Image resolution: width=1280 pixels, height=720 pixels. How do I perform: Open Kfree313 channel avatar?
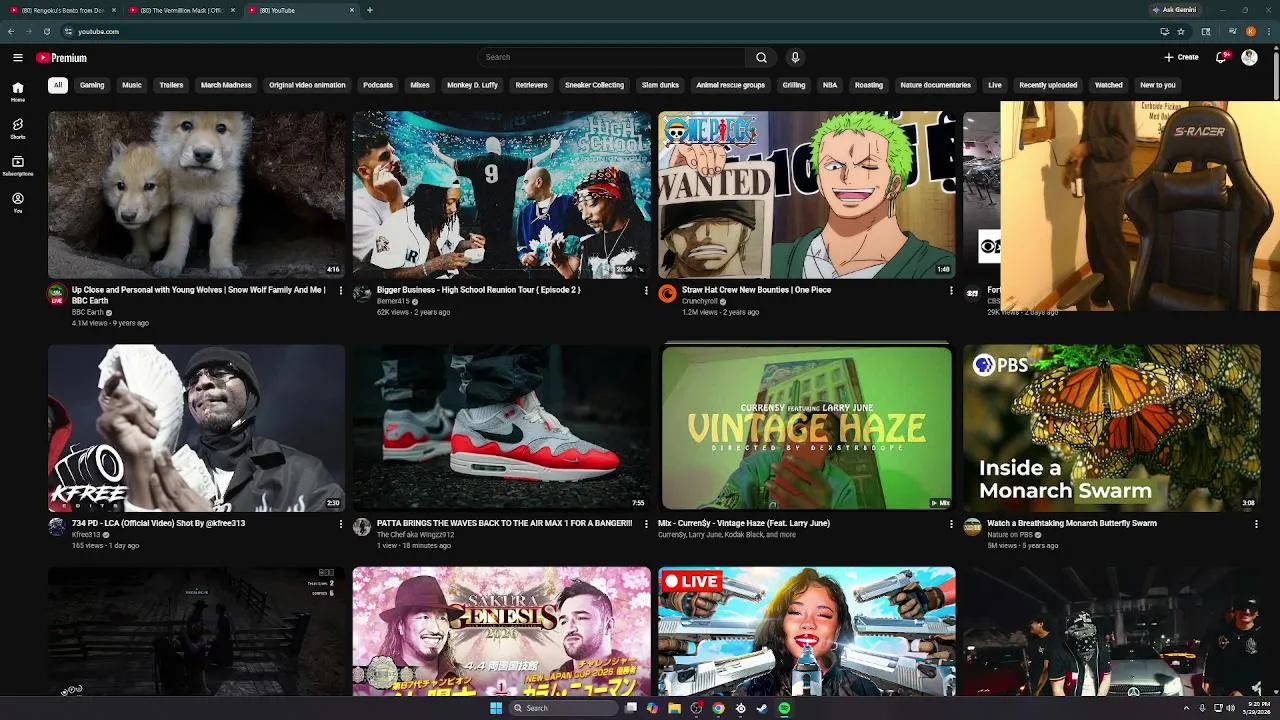click(x=57, y=527)
